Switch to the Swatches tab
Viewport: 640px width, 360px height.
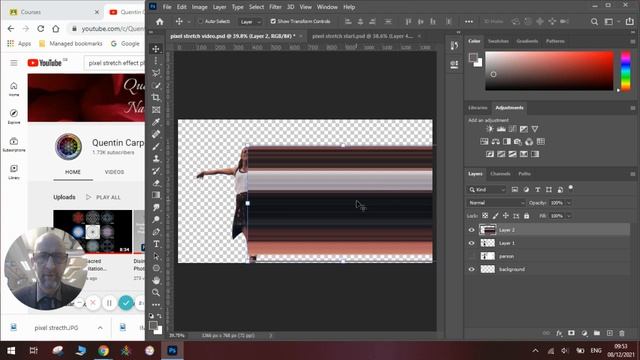498,41
